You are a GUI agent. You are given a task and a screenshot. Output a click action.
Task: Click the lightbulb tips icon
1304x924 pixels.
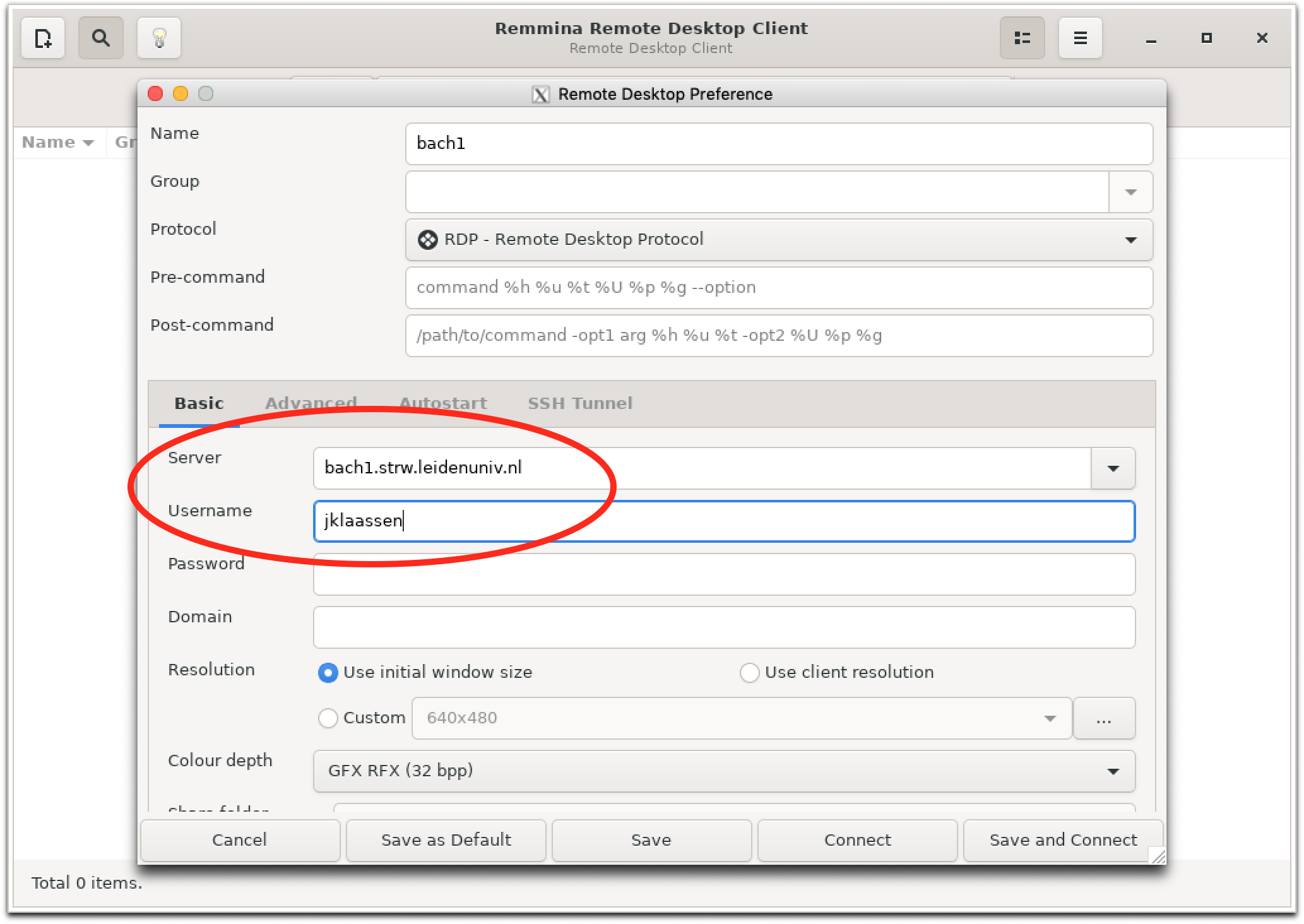(x=159, y=38)
